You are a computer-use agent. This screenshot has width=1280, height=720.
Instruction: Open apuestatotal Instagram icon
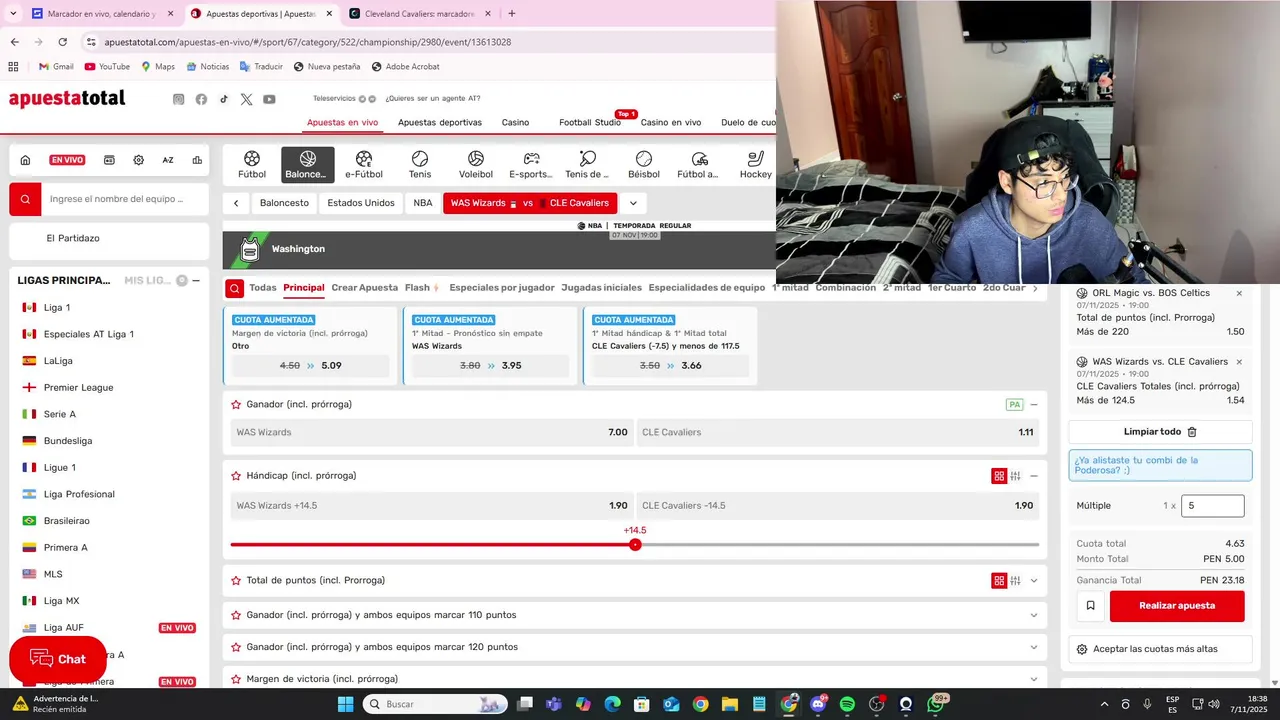[179, 99]
